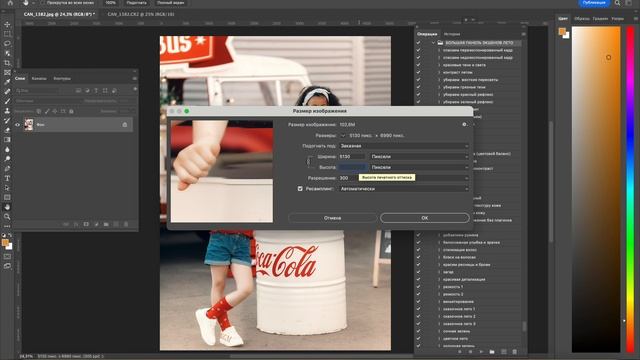Image resolution: width=640 pixels, height=360 pixels.
Task: Toggle the checkmark for загар action
Action: pos(418,272)
